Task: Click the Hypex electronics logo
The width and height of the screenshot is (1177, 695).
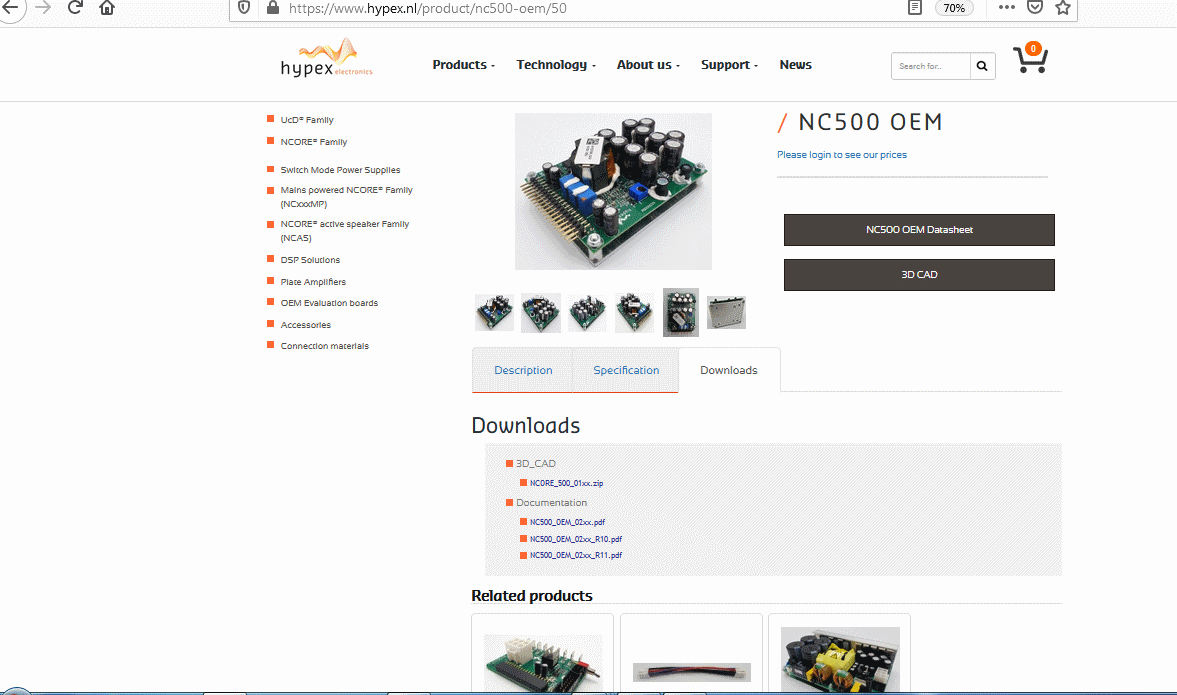Action: click(x=327, y=58)
